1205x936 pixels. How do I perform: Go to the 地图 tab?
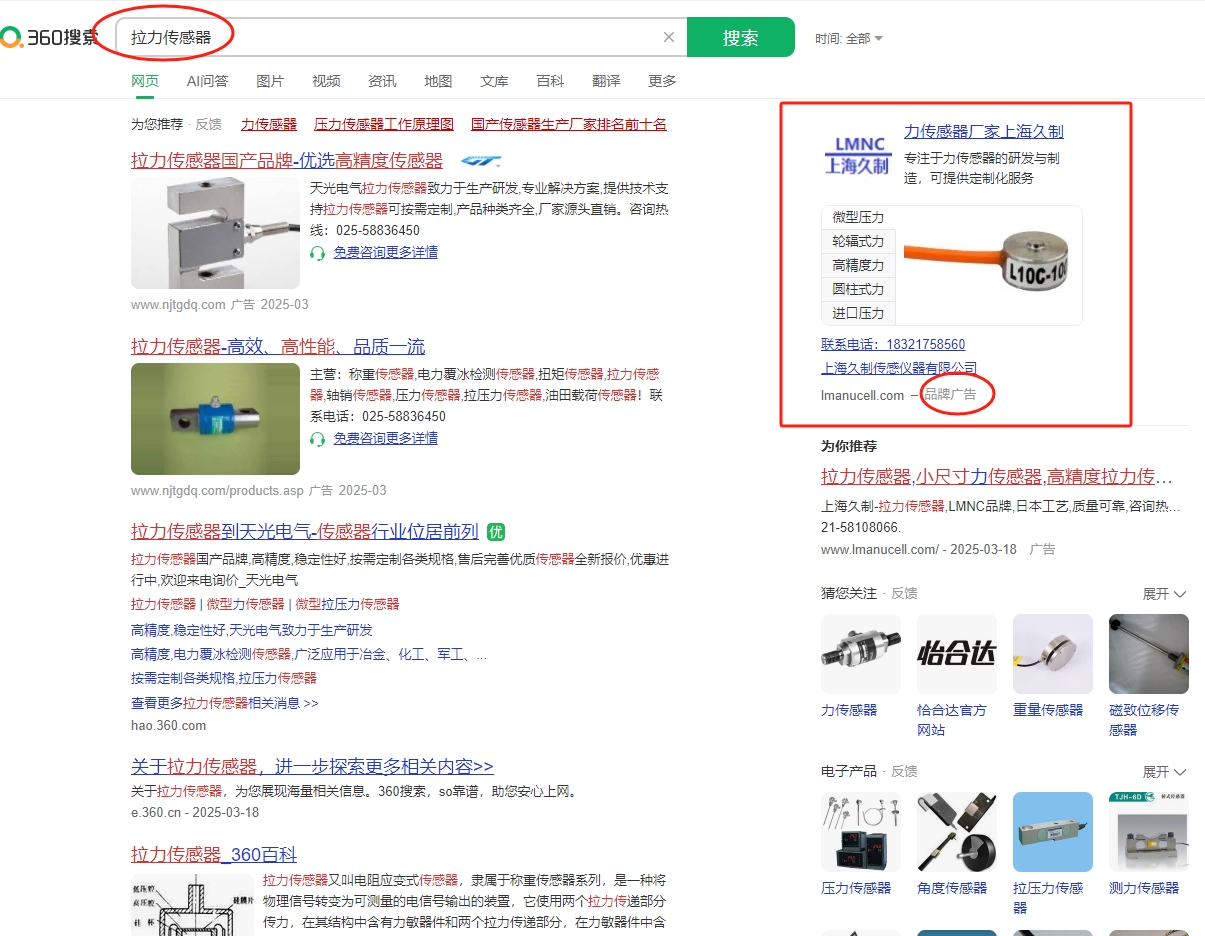point(438,81)
